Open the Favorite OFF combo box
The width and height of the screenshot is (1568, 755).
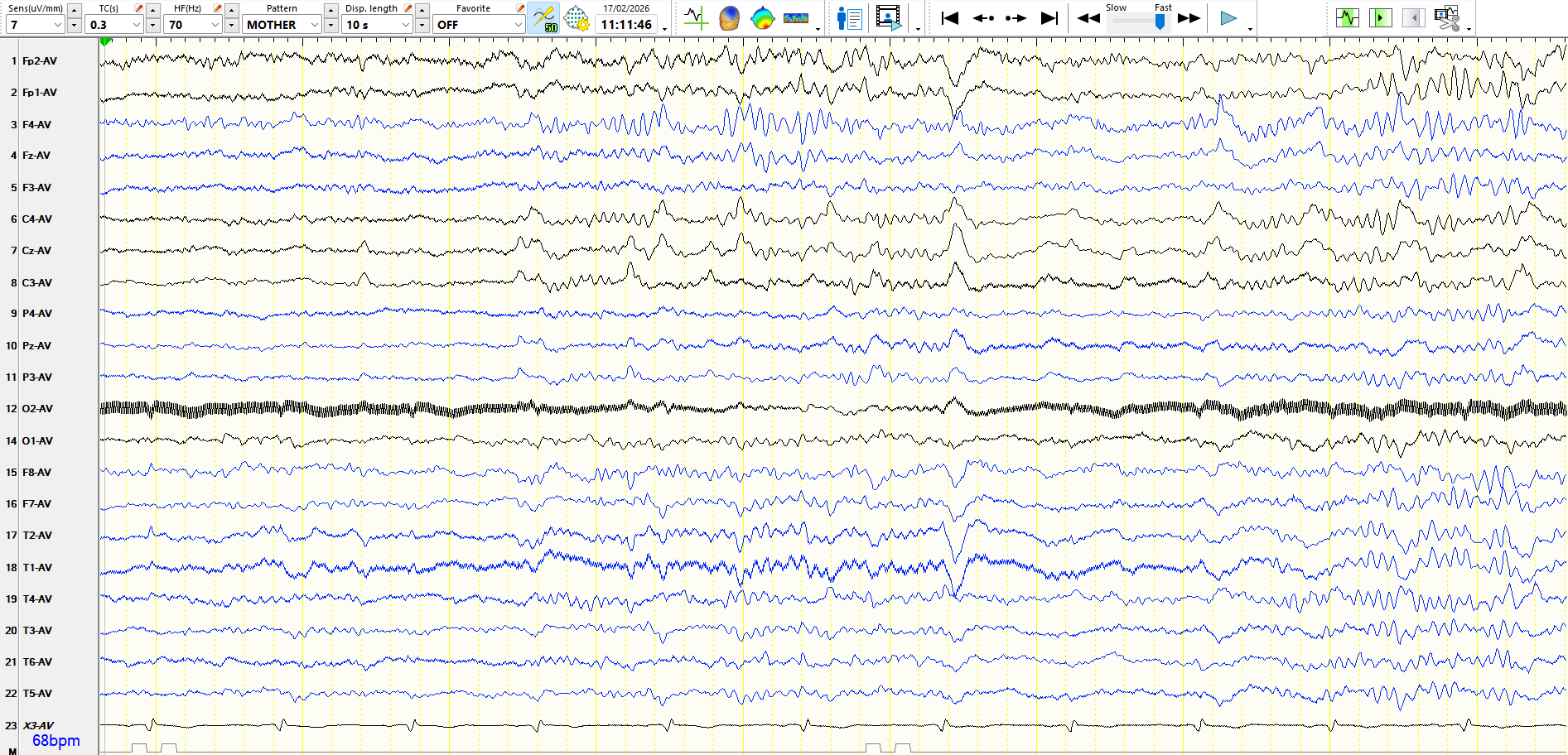coord(518,25)
